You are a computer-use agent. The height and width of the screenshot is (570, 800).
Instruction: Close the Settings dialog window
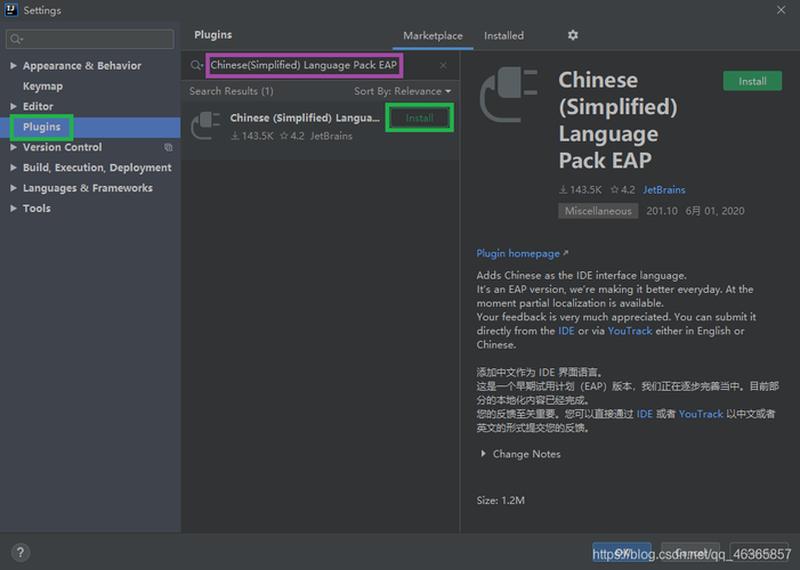coord(781,10)
